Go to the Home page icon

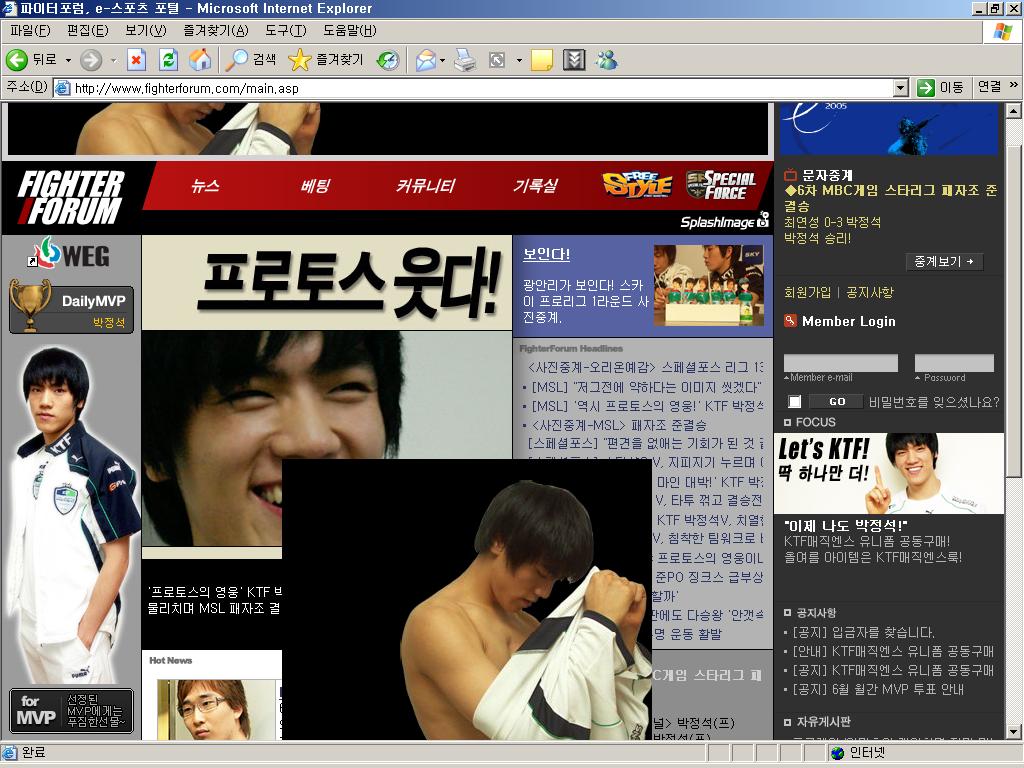(x=200, y=60)
